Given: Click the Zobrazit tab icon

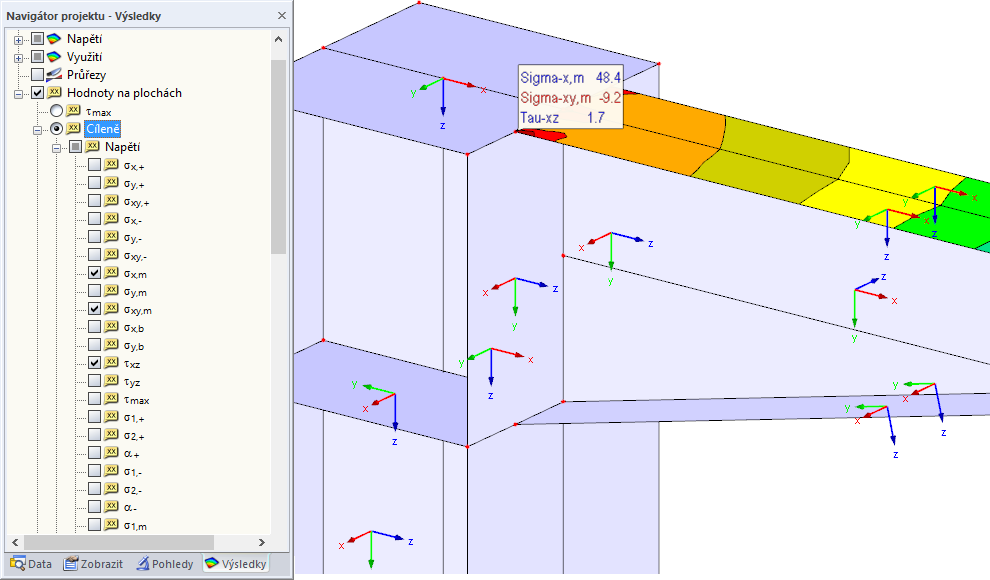Looking at the screenshot, I should tap(71, 564).
